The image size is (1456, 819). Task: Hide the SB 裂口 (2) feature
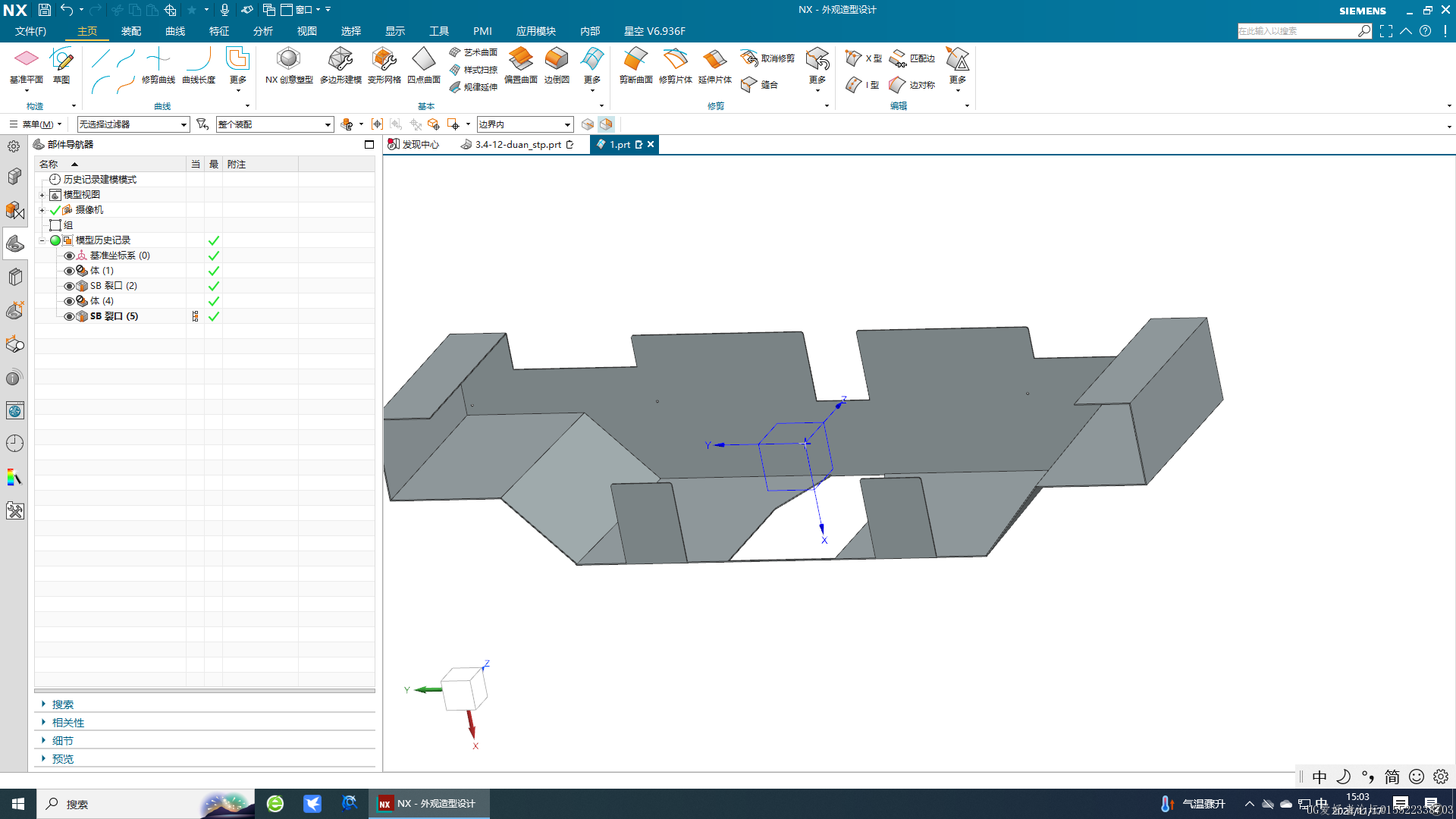point(69,286)
